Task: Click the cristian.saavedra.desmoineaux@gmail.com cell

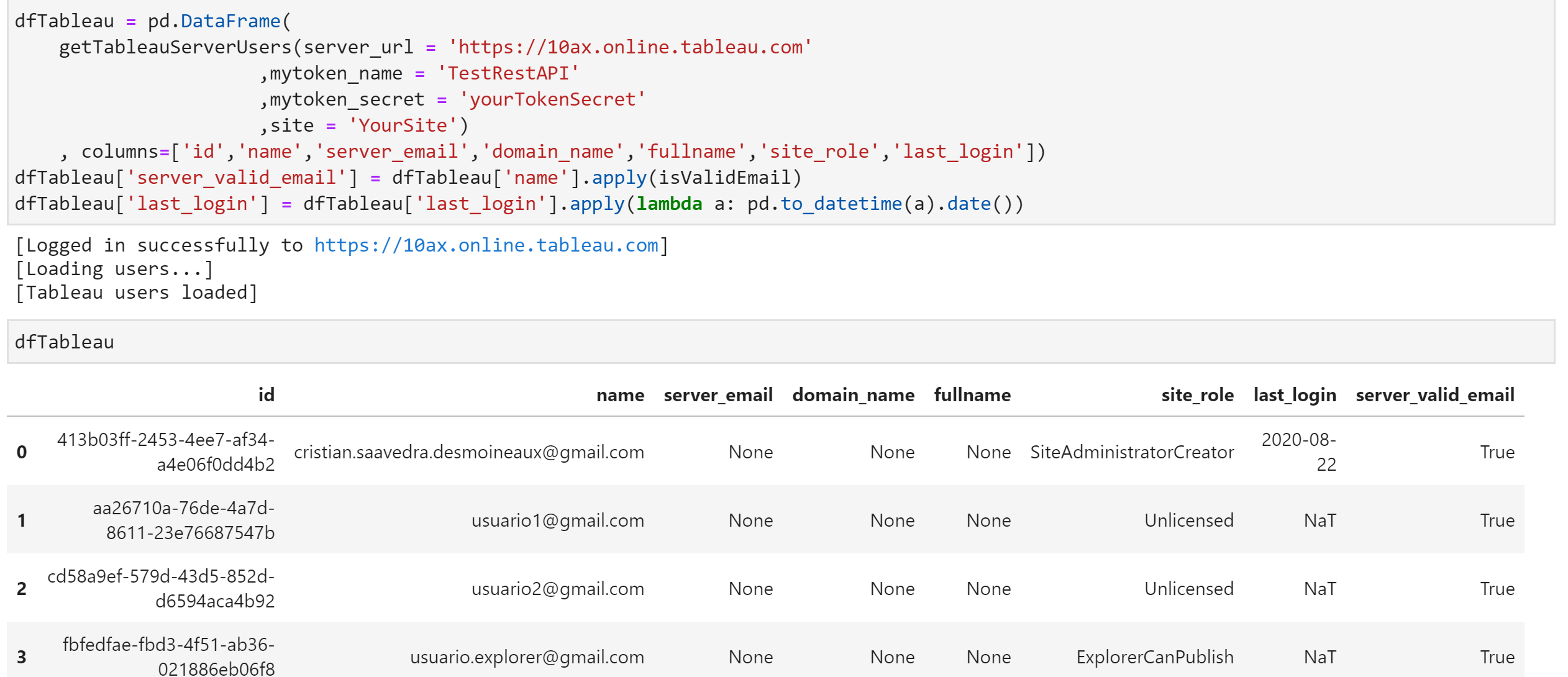Action: coord(469,452)
